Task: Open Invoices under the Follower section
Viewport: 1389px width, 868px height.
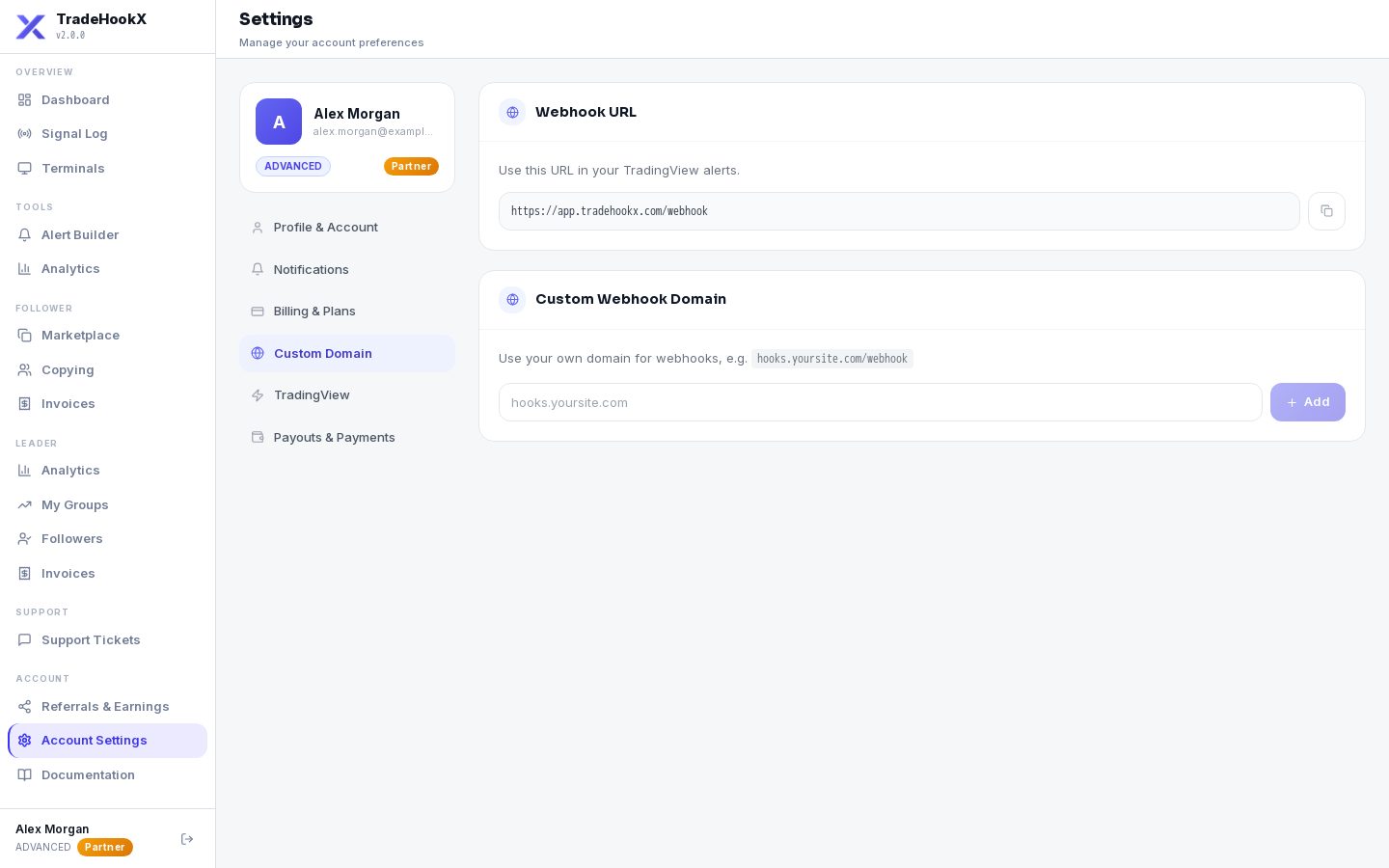Action: coord(107,404)
